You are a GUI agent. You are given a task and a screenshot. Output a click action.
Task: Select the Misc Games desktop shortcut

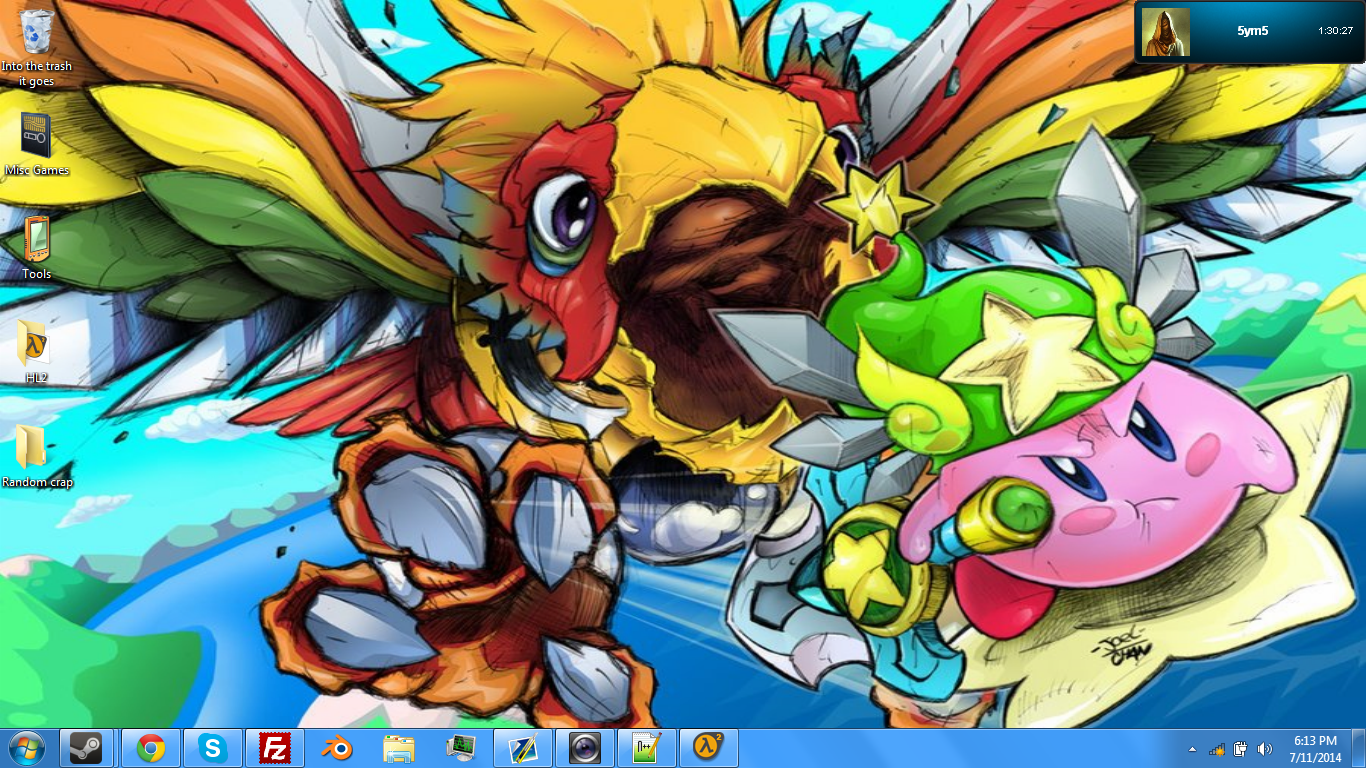[x=36, y=135]
